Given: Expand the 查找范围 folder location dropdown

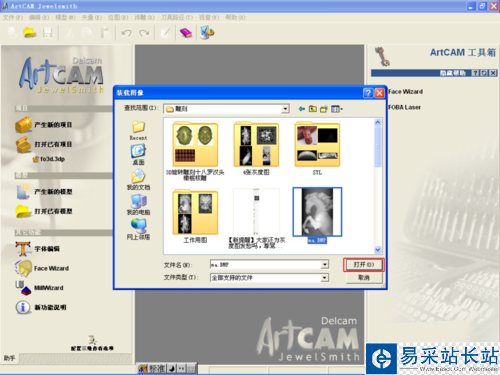Looking at the screenshot, I should 285,109.
